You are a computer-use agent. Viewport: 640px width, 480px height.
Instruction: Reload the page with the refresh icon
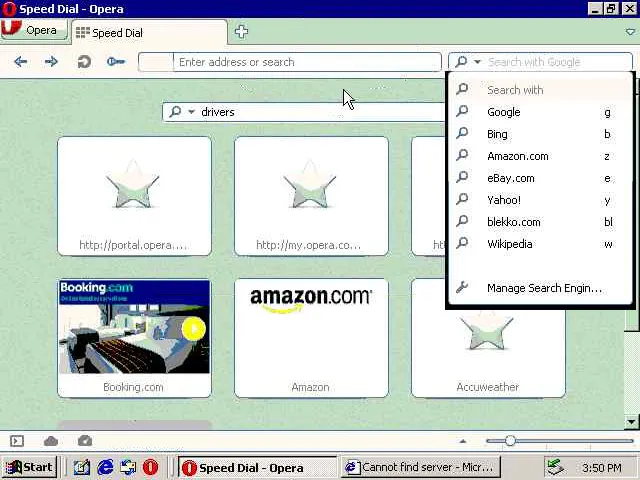(x=84, y=62)
